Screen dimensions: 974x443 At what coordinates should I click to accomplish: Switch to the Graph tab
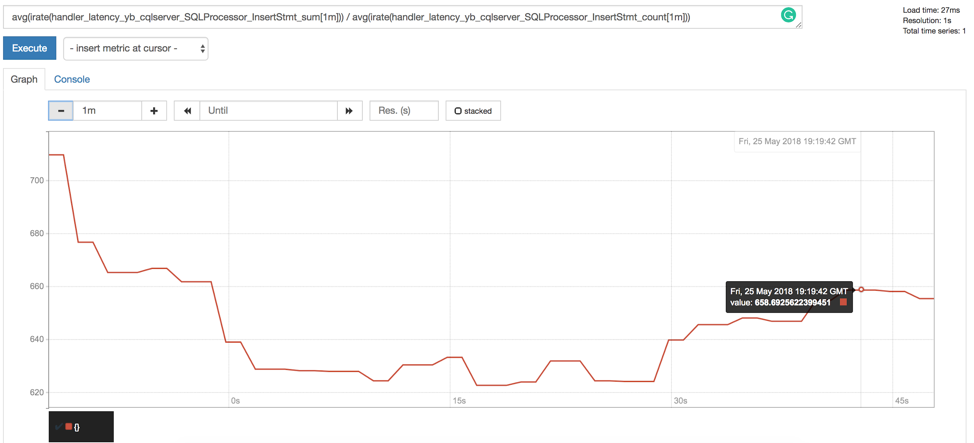24,79
